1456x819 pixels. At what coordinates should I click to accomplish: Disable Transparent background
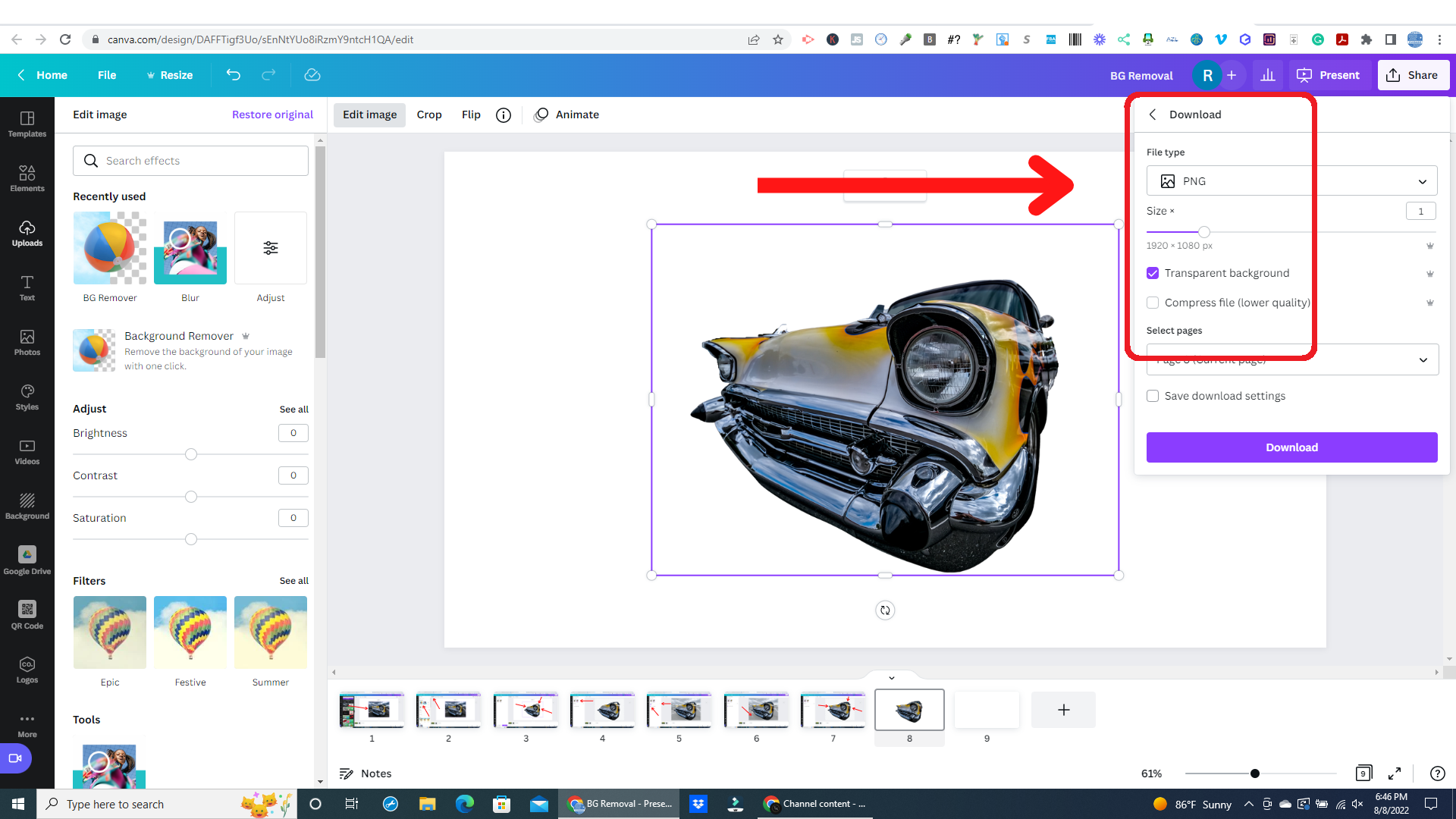pyautogui.click(x=1153, y=273)
